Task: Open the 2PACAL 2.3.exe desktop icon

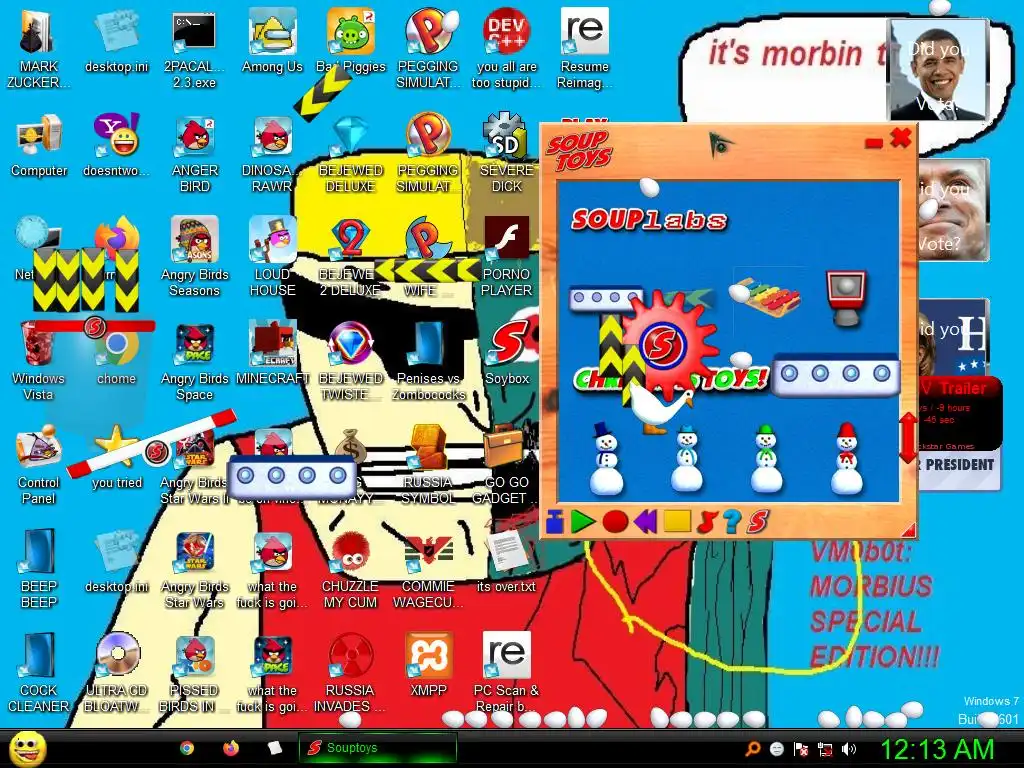Action: coord(194,48)
